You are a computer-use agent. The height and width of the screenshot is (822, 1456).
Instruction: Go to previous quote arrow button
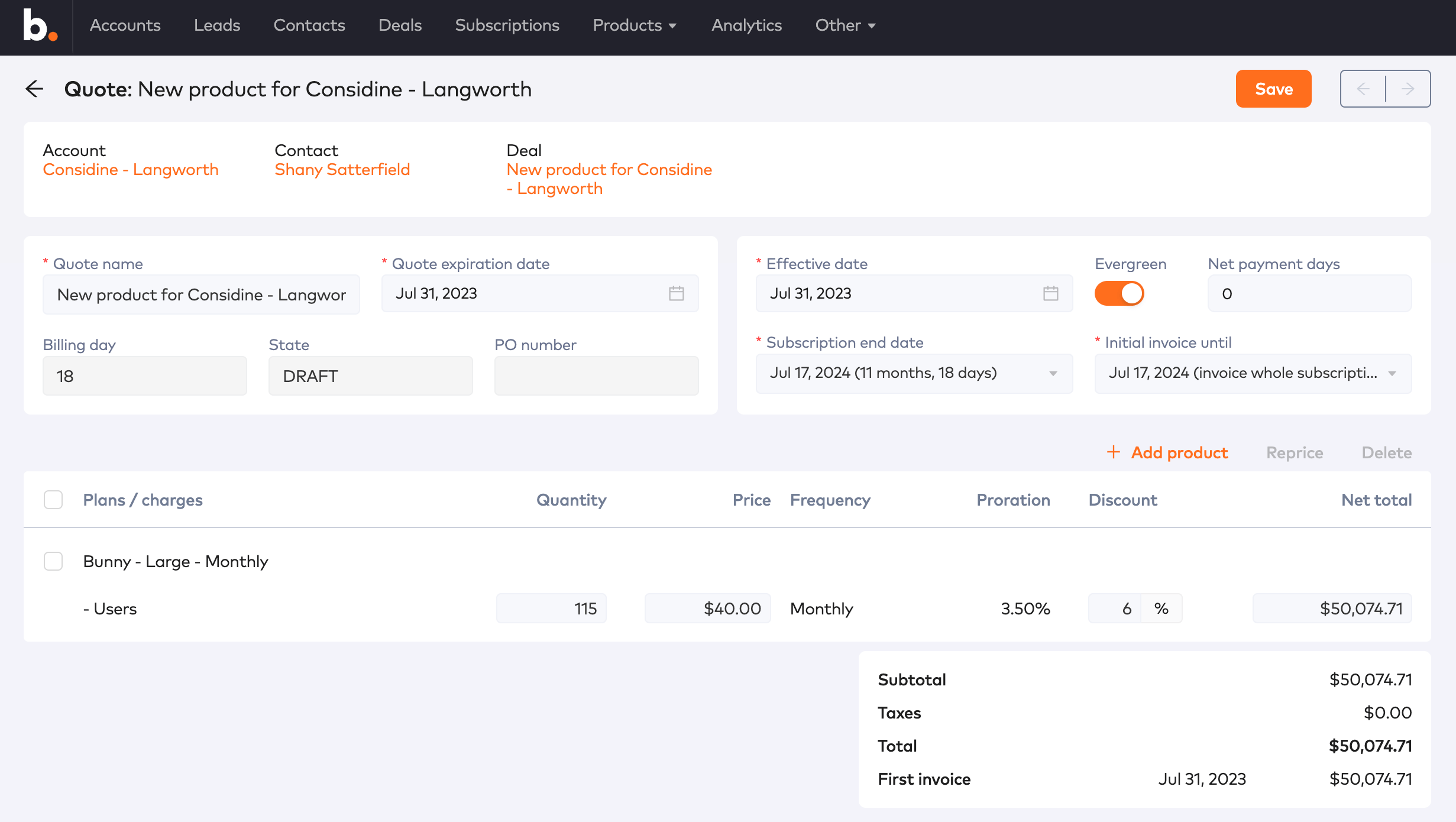click(1363, 89)
